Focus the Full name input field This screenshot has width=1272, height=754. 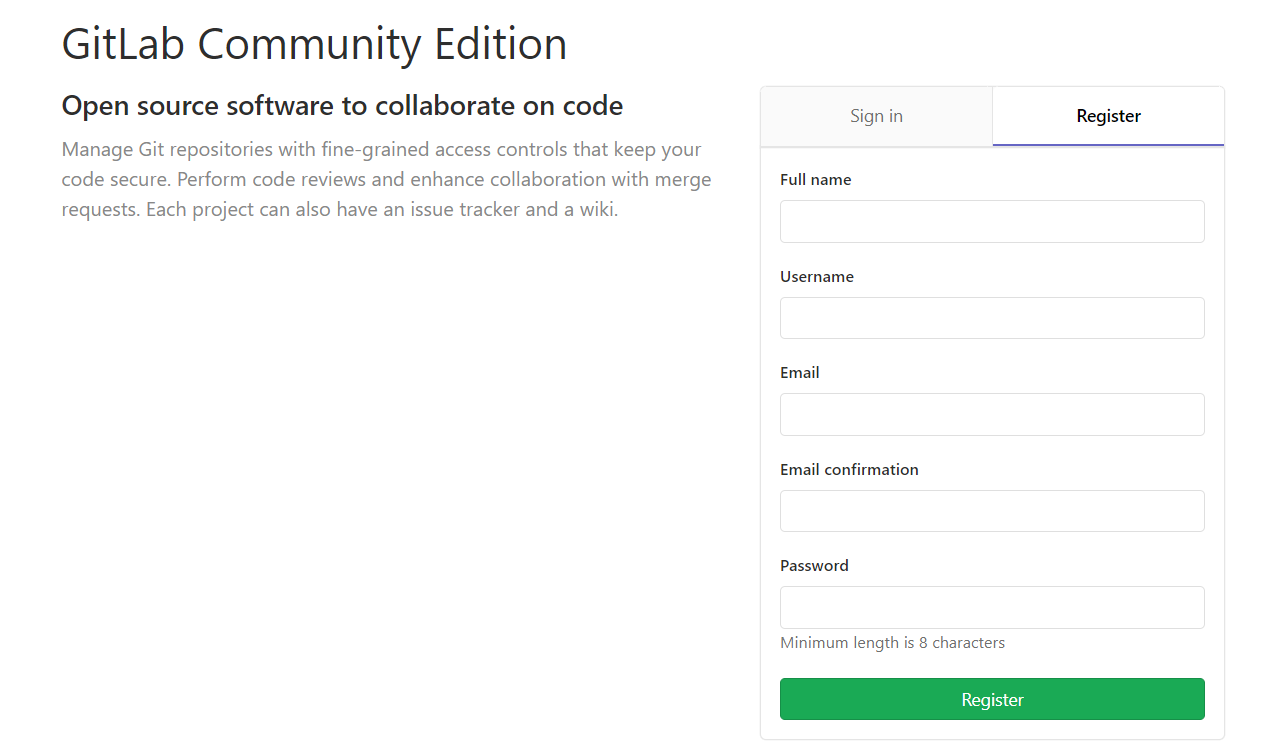point(992,221)
